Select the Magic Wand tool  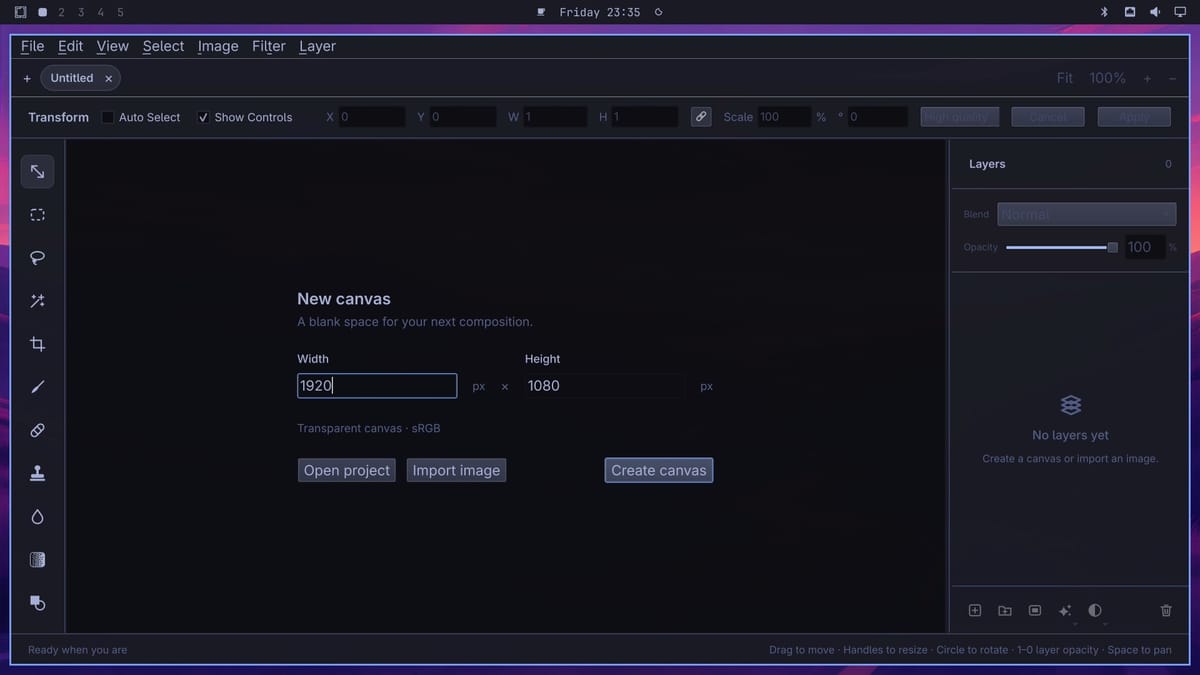(x=37, y=301)
